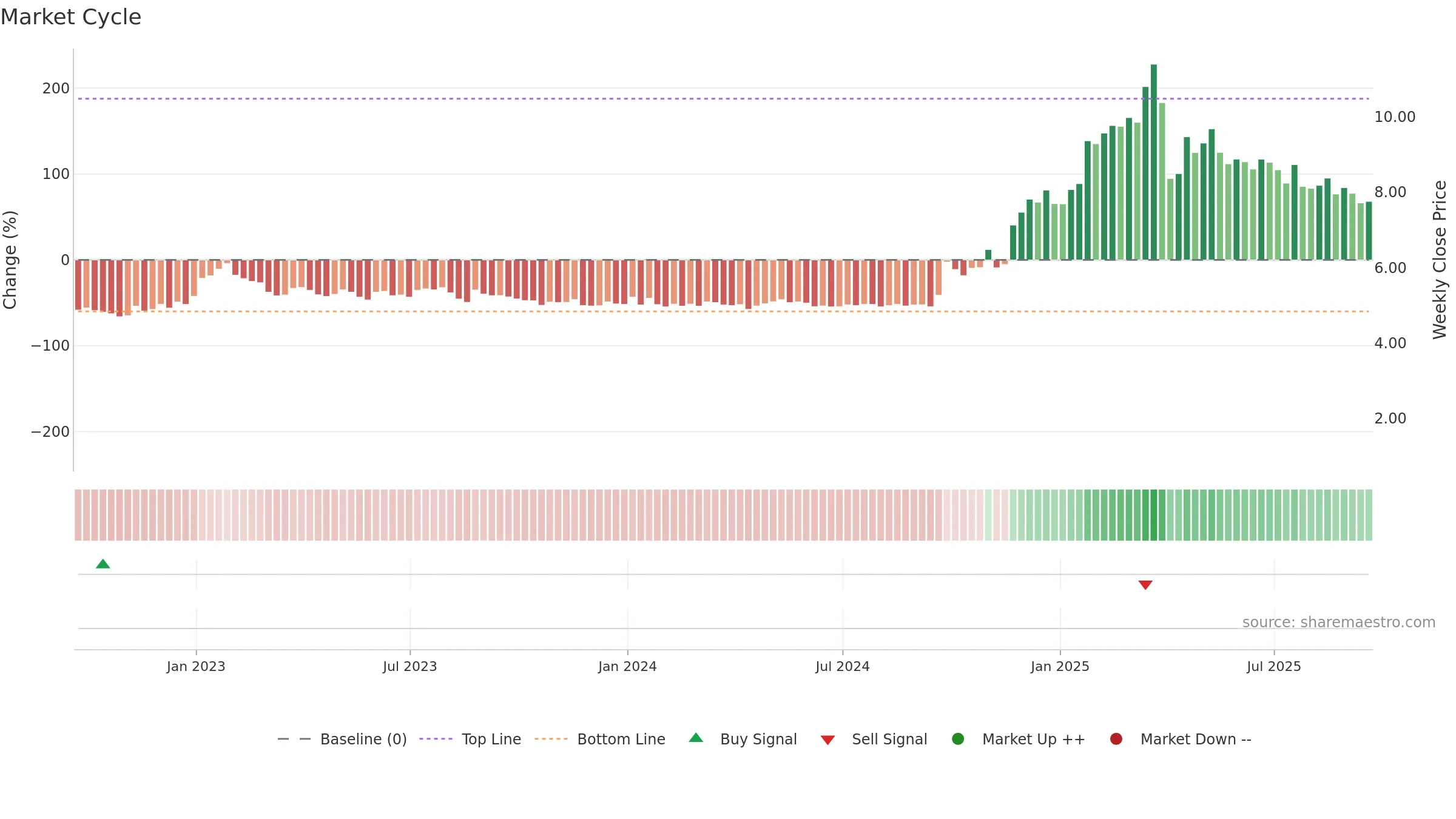Toggle Bottom Line legend entry
Screen dimensions: 1456x819
point(600,739)
